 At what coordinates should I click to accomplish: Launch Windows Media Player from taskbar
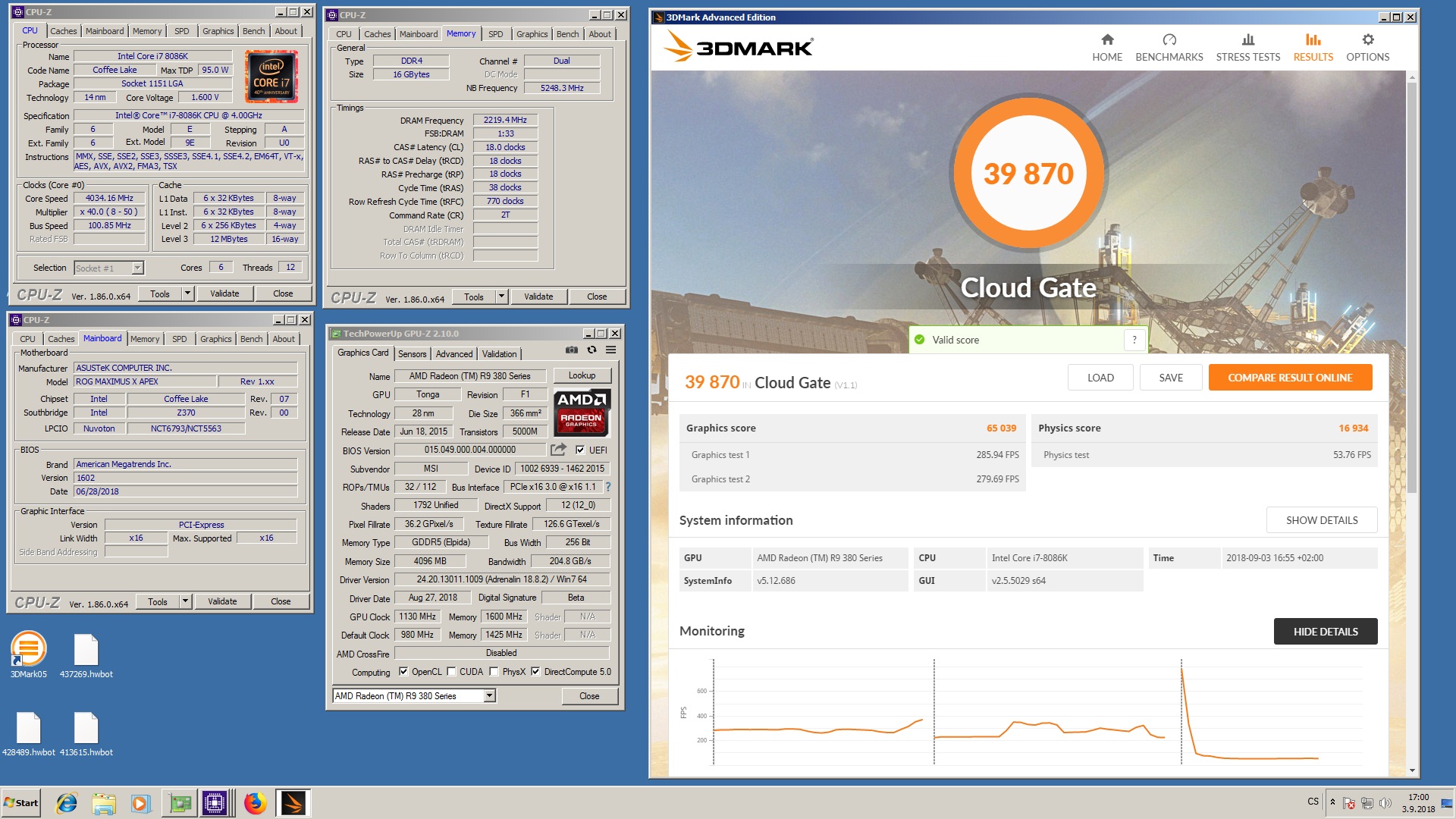(x=141, y=803)
